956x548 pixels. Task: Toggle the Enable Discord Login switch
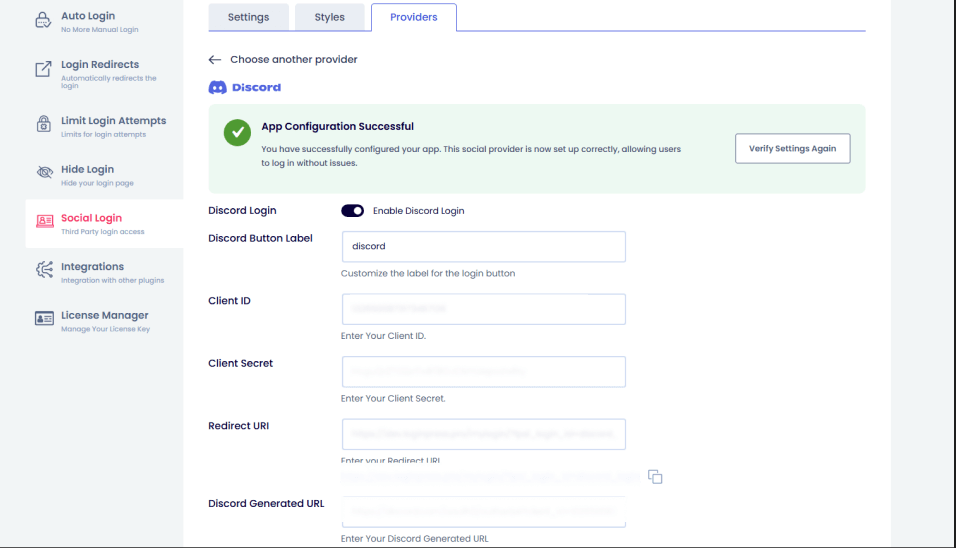[x=352, y=211]
